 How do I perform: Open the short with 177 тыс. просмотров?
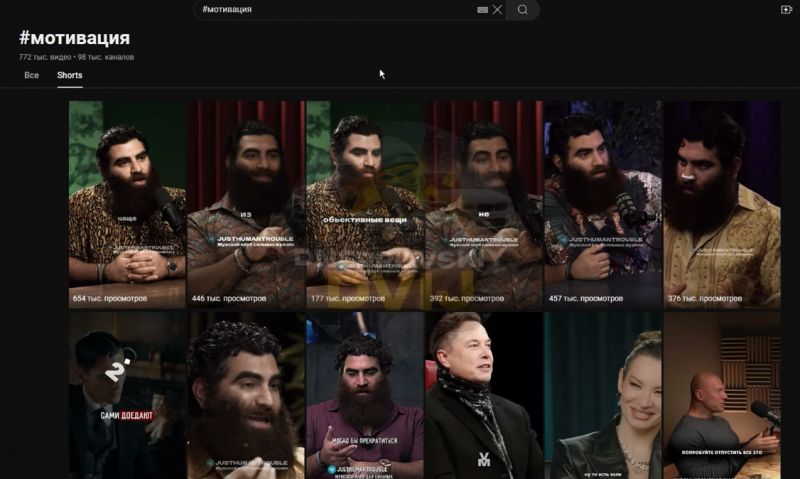(365, 204)
